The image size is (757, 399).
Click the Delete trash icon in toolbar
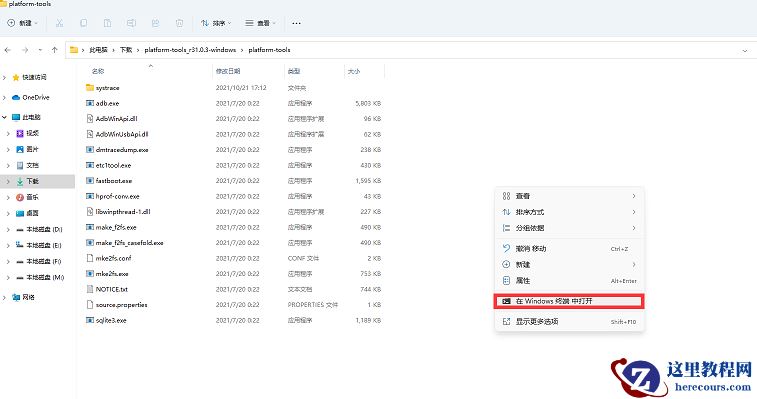coord(179,23)
